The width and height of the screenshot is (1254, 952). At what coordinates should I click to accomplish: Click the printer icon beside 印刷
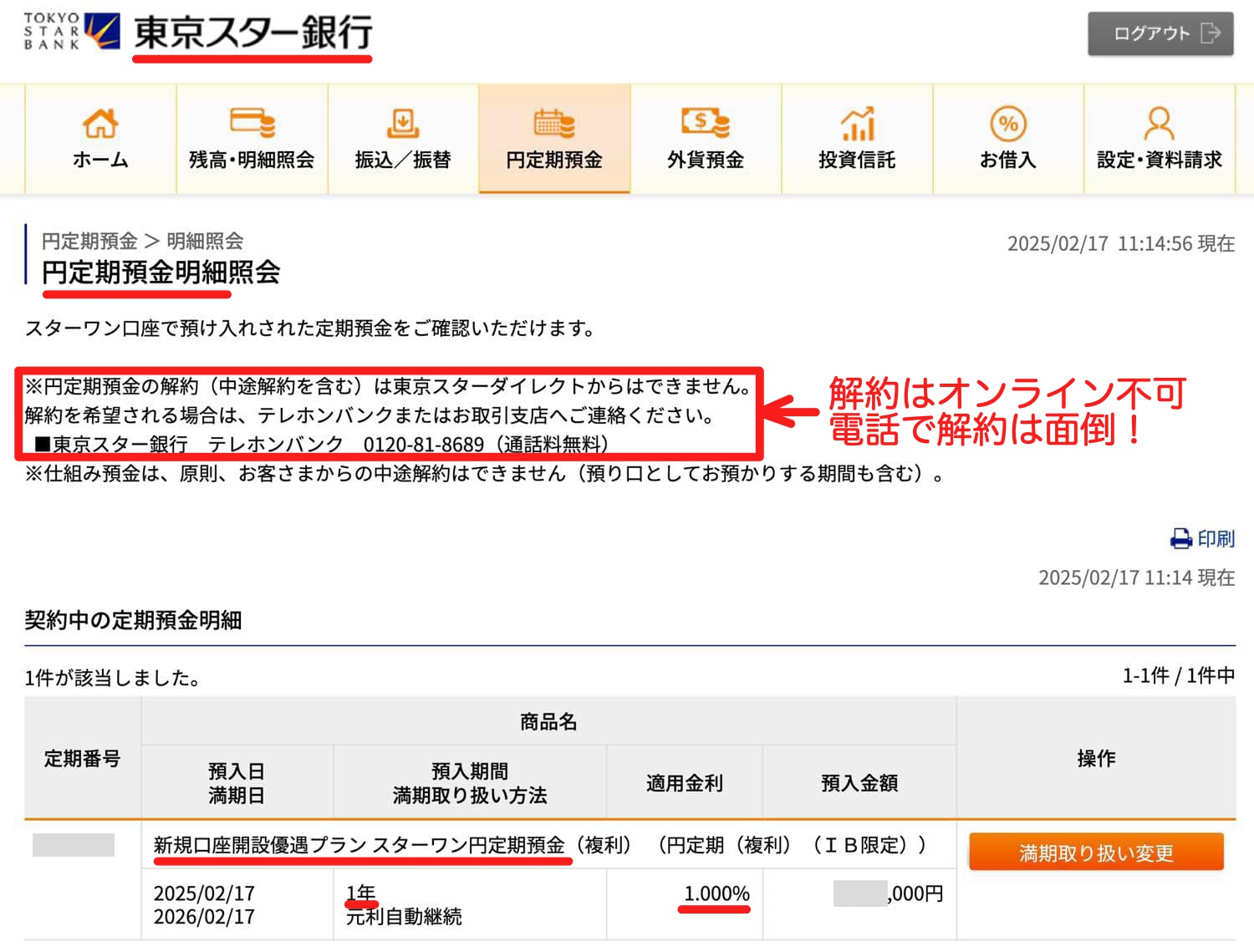coord(1181,539)
